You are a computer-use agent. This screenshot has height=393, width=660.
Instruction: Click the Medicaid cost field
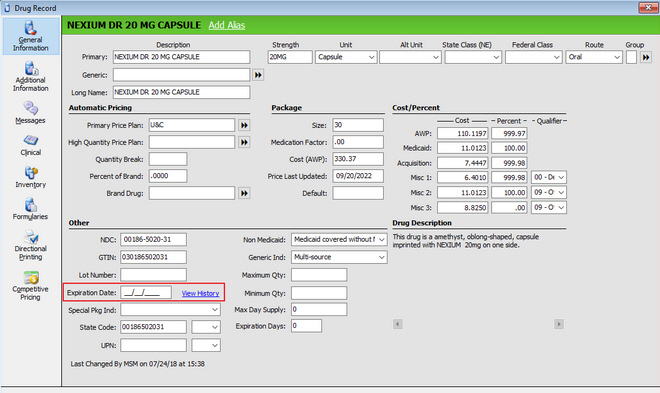pos(463,148)
